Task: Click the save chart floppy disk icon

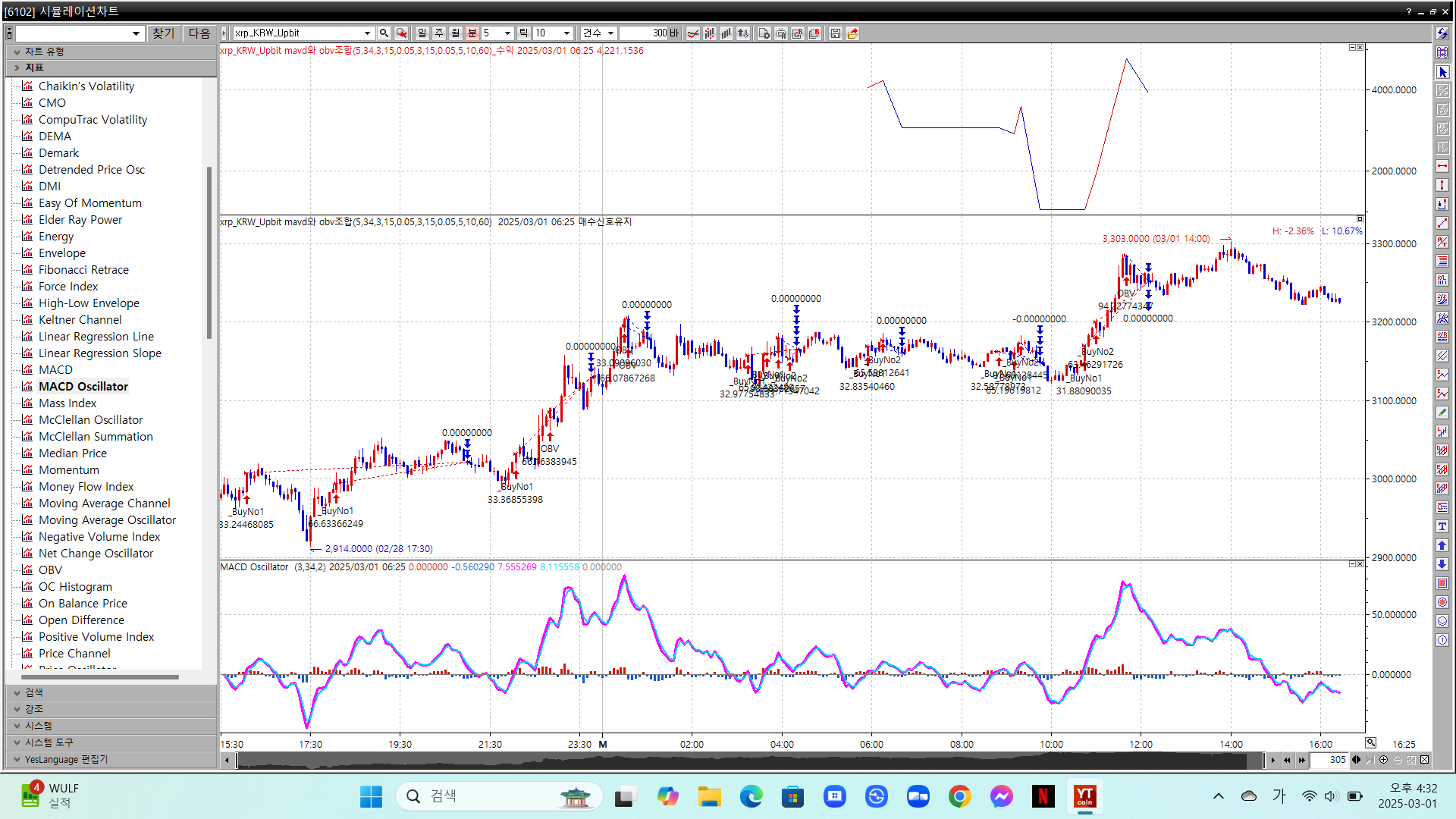Action: 835,33
